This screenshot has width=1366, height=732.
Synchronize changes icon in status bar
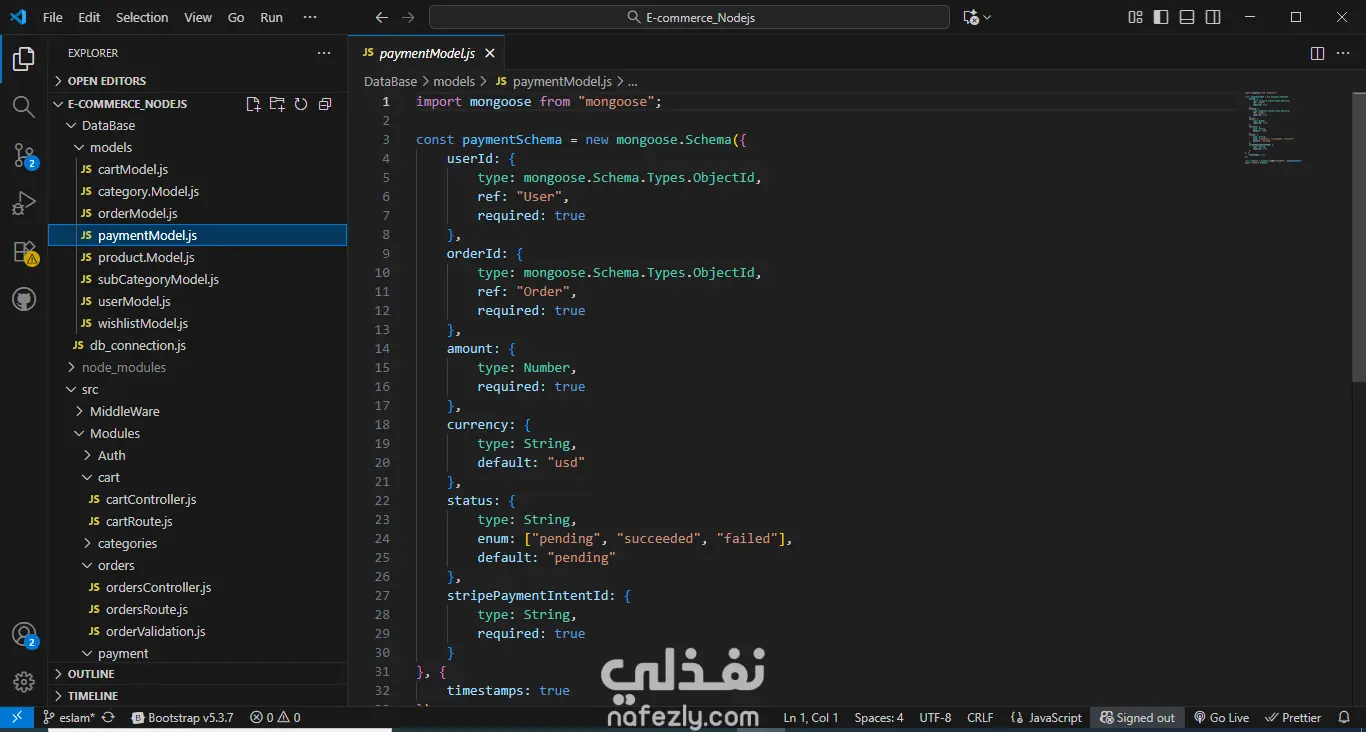point(108,718)
